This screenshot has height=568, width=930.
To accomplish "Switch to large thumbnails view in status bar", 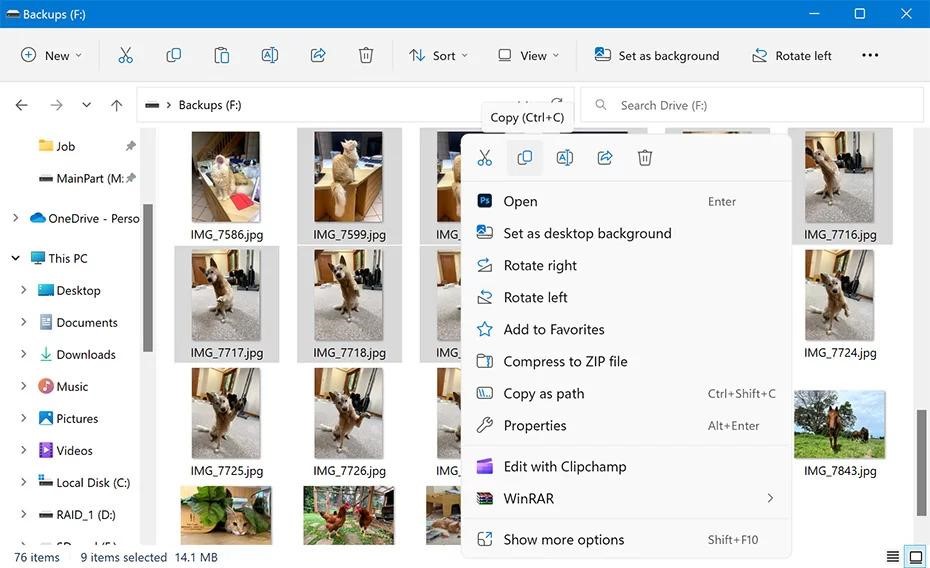I will tap(916, 557).
